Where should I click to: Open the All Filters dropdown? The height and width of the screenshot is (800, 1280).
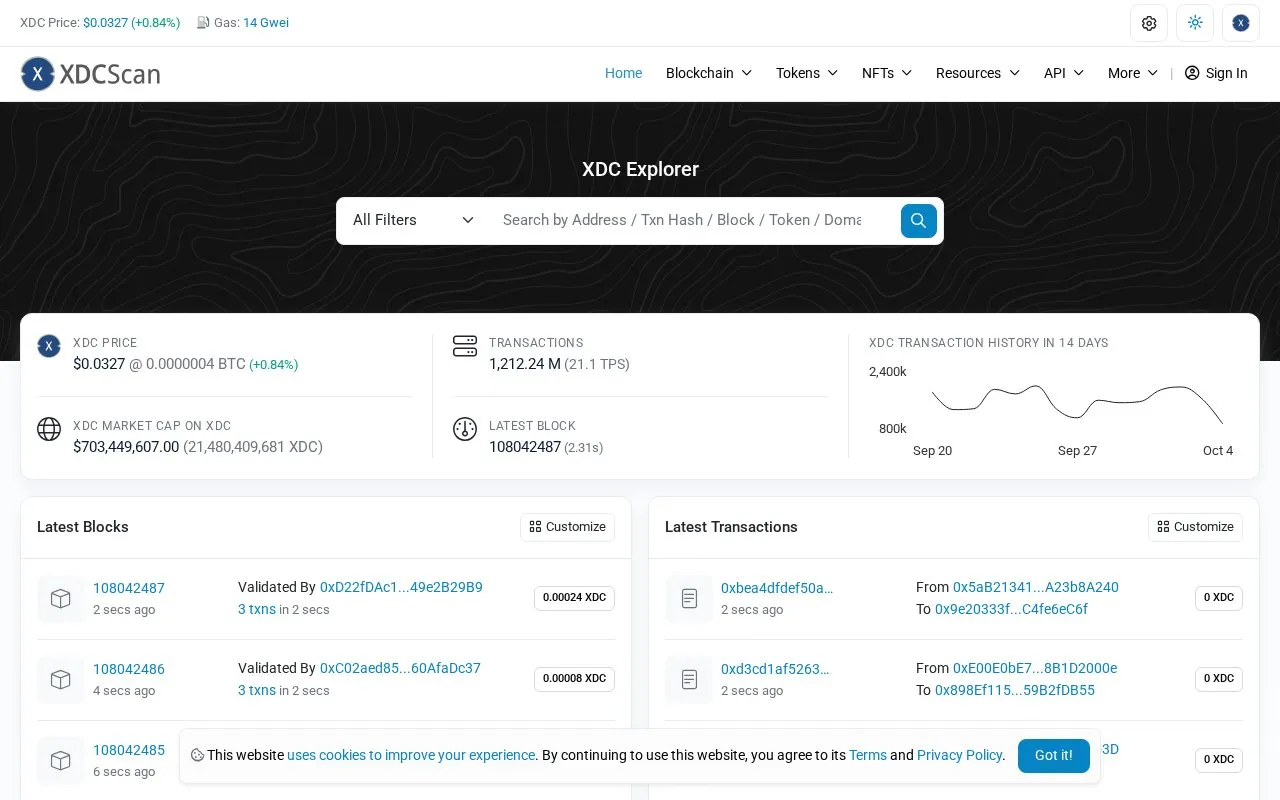point(413,220)
